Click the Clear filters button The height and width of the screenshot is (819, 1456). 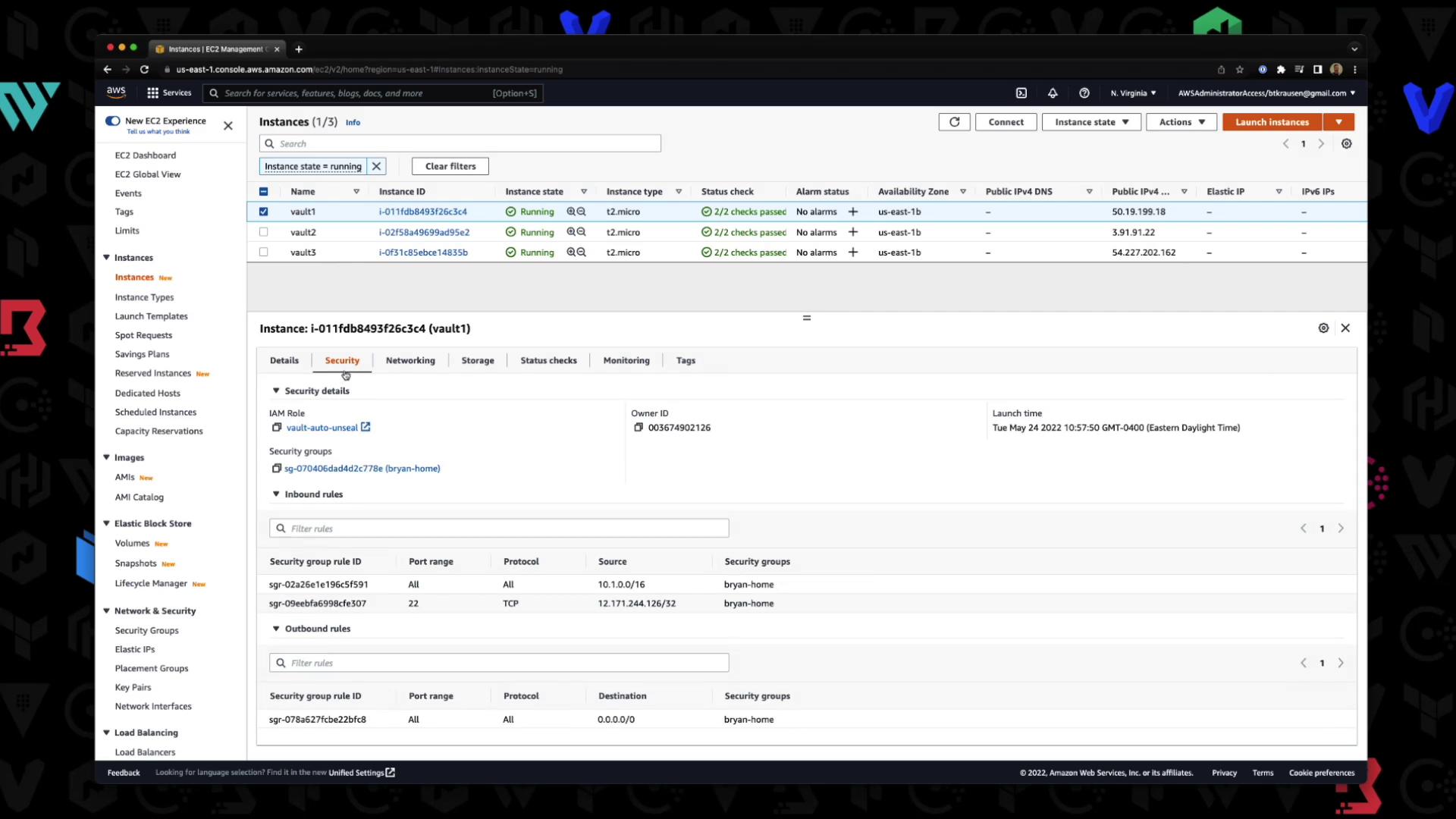pyautogui.click(x=450, y=166)
